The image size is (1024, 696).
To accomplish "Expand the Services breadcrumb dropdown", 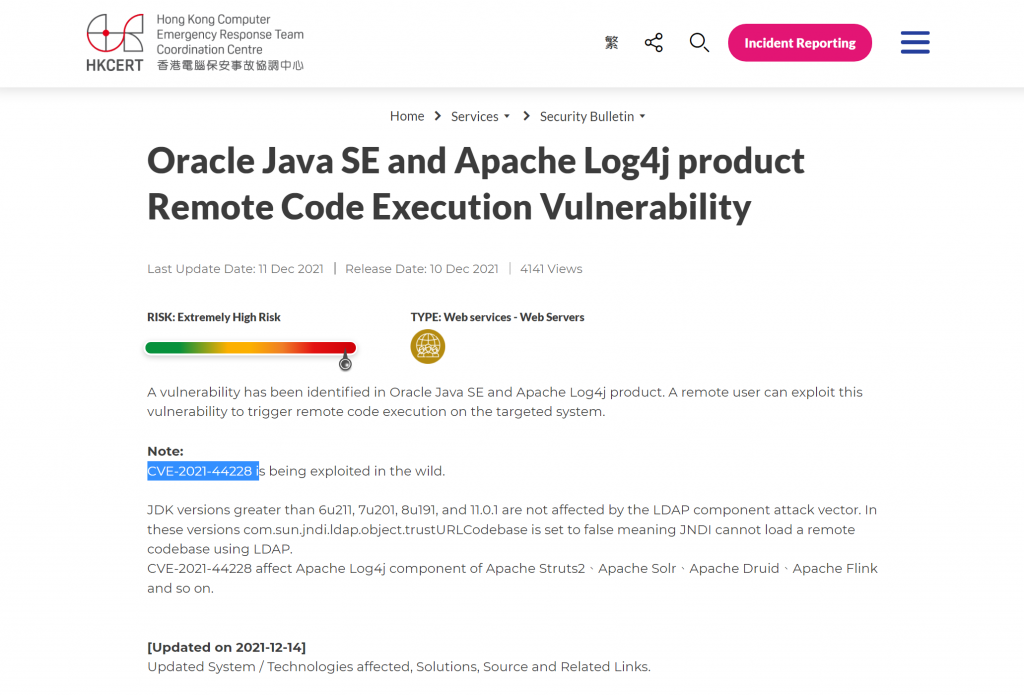I will point(480,116).
